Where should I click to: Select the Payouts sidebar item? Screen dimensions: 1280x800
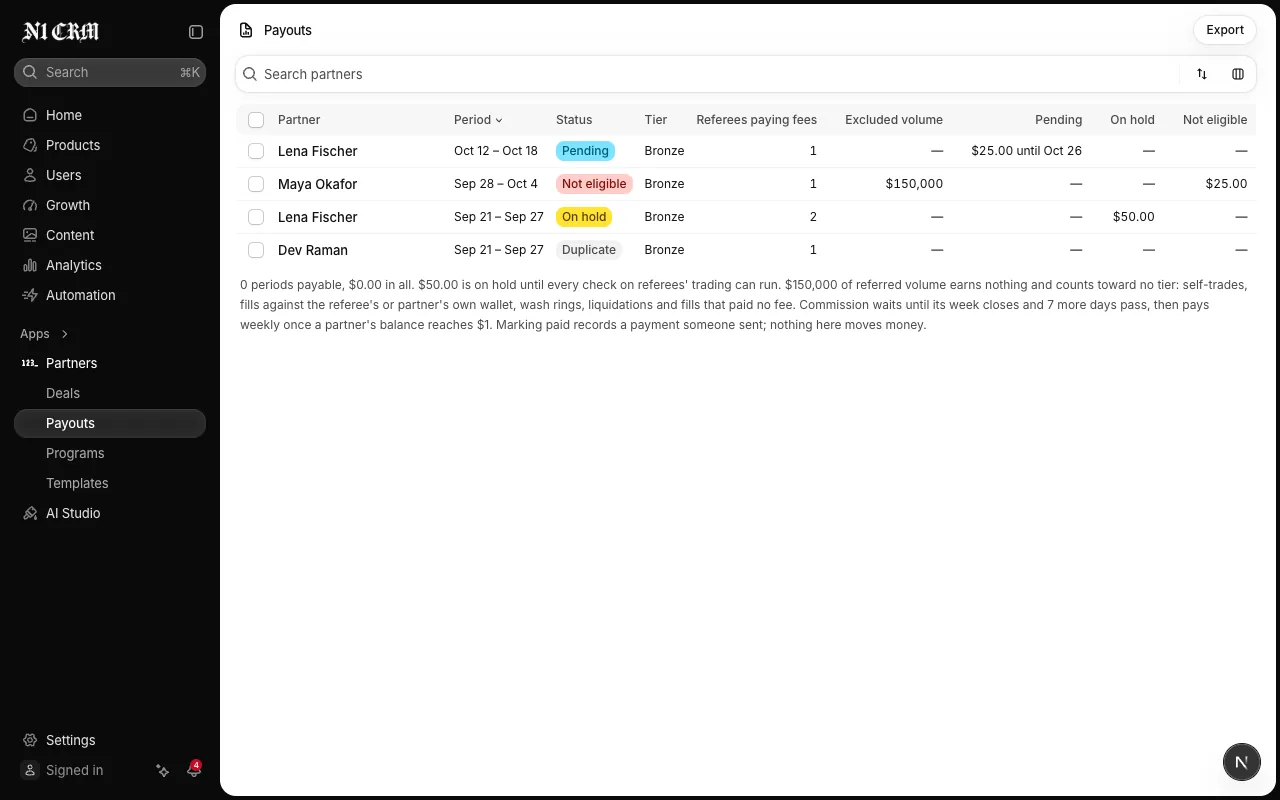pyautogui.click(x=110, y=423)
